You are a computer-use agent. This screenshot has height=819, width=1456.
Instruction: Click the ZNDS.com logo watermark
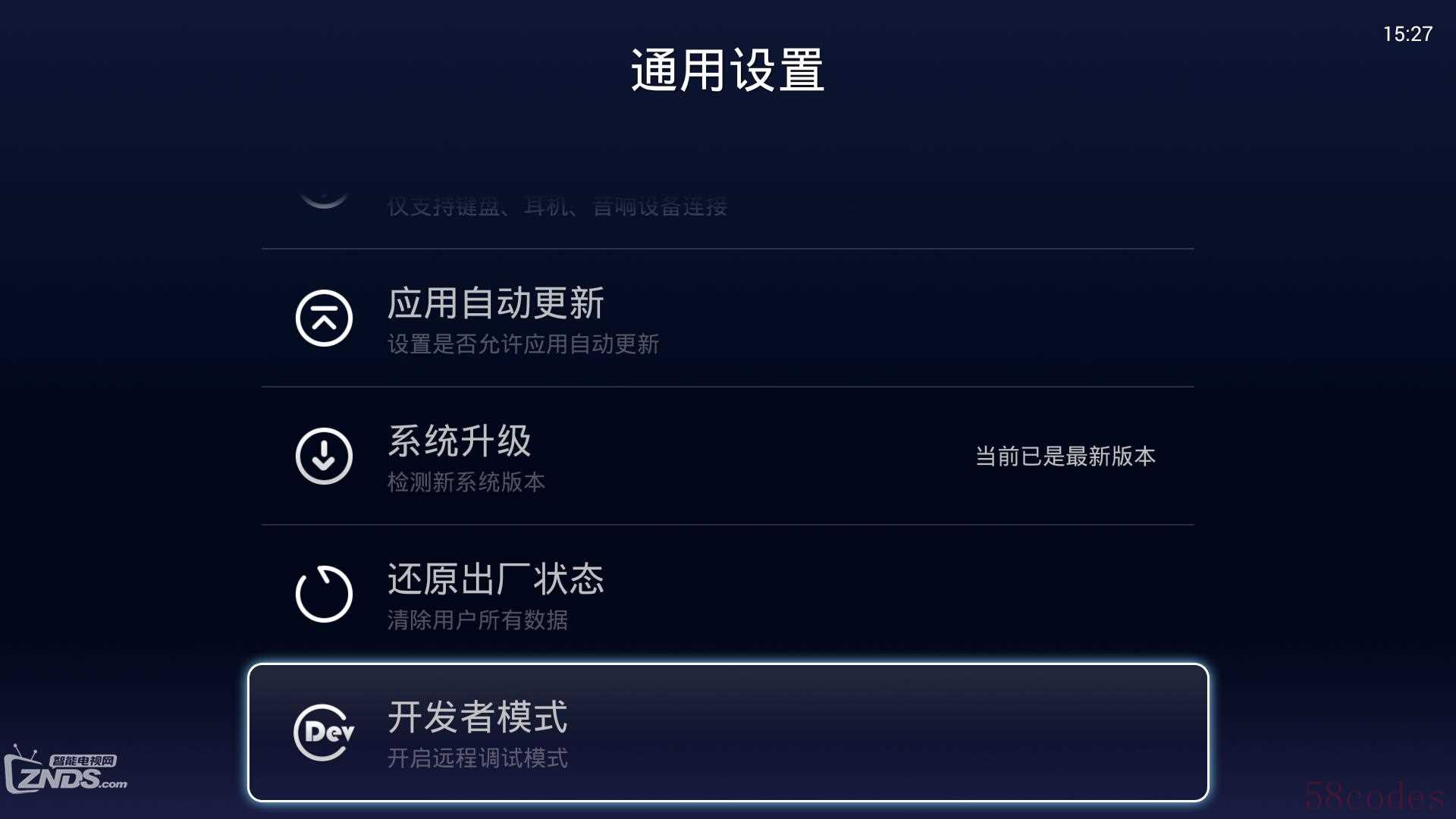click(65, 770)
